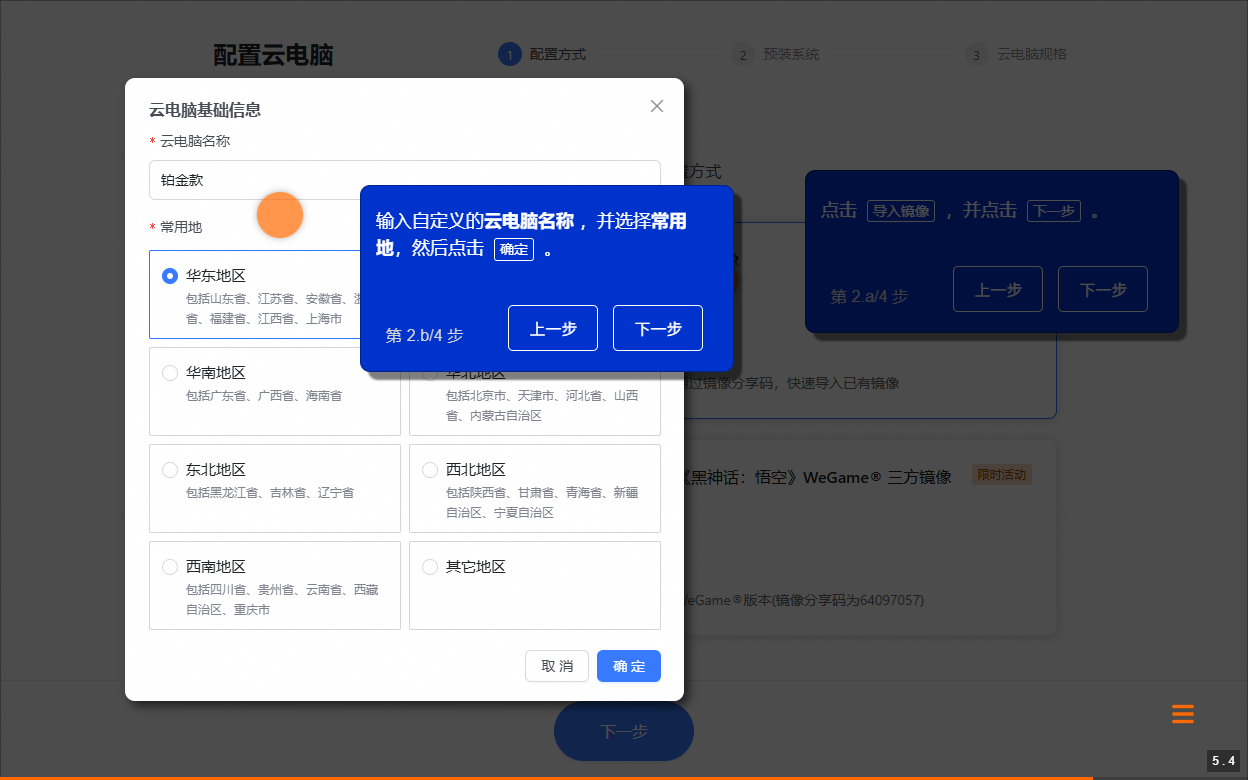
Task: Click the 确定 confirm button
Action: tap(628, 666)
